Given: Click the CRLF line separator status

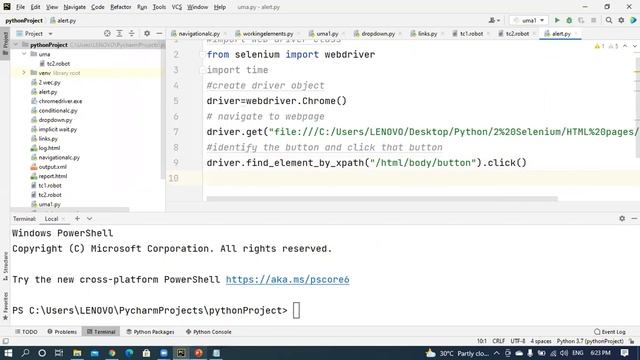Looking at the screenshot, I should click(498, 341).
